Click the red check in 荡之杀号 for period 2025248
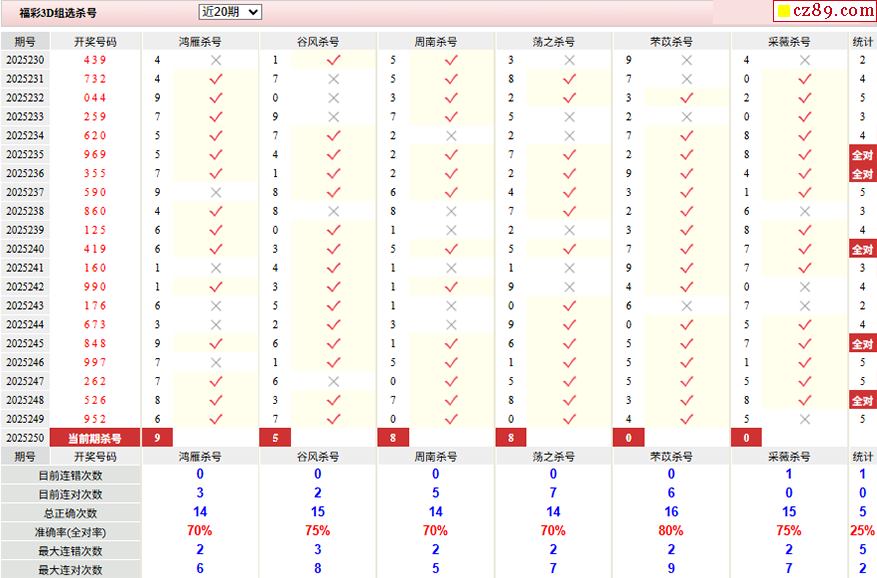This screenshot has height=578, width=877. (x=569, y=400)
